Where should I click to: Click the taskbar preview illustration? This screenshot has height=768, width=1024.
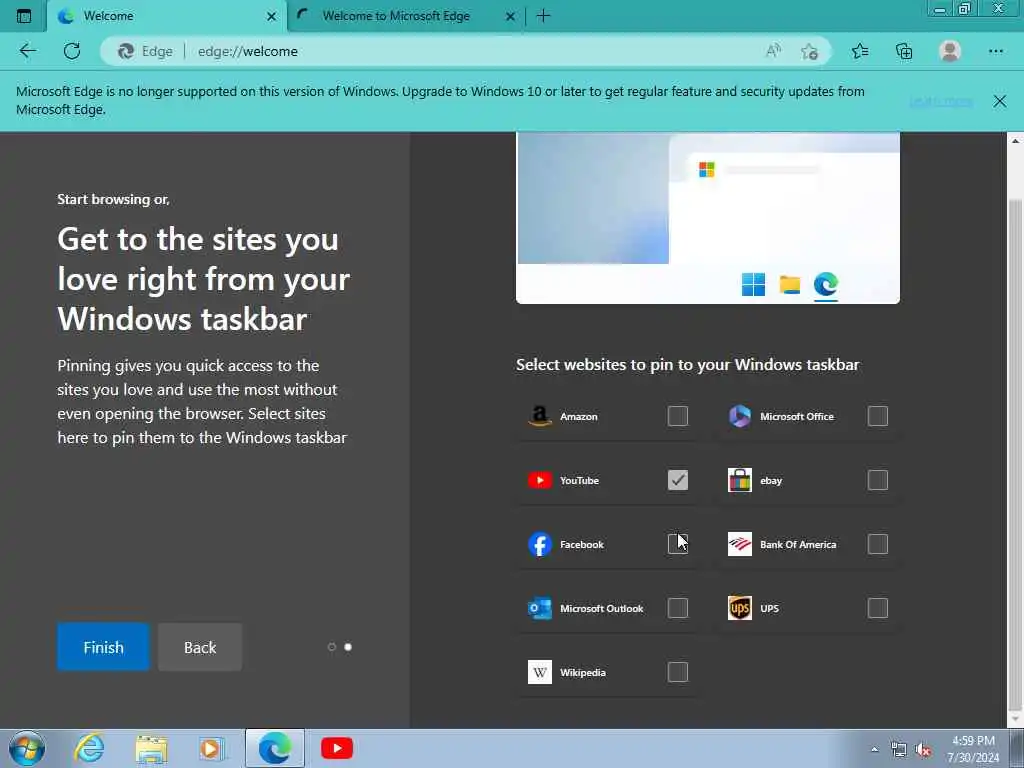coord(708,217)
